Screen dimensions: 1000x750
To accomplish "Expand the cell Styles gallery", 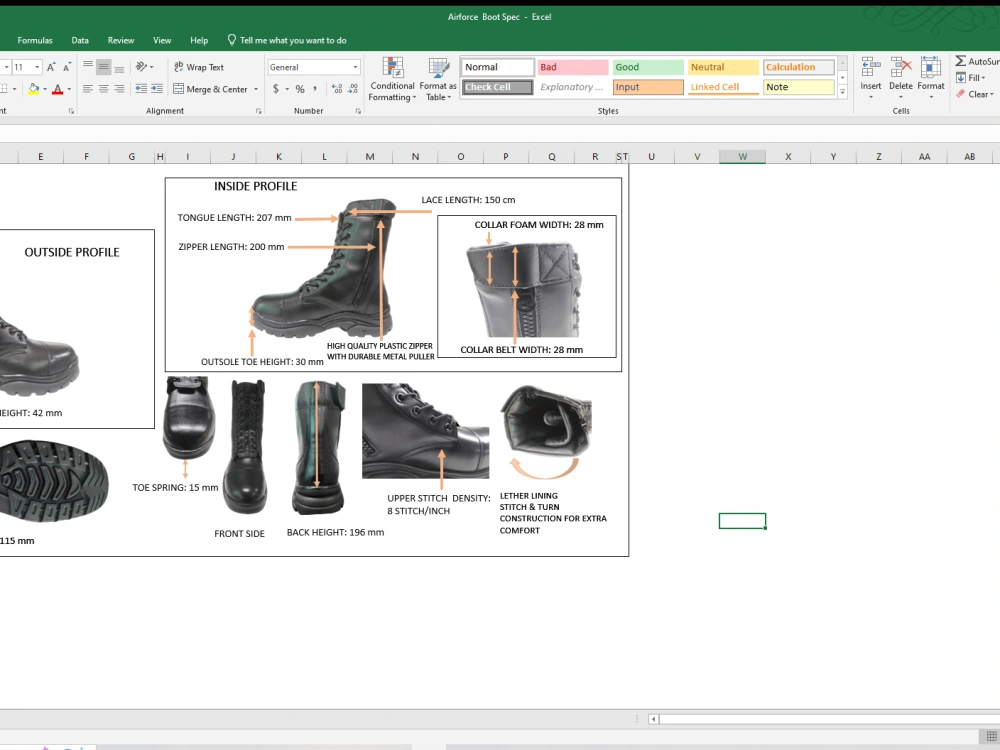I will (x=842, y=92).
